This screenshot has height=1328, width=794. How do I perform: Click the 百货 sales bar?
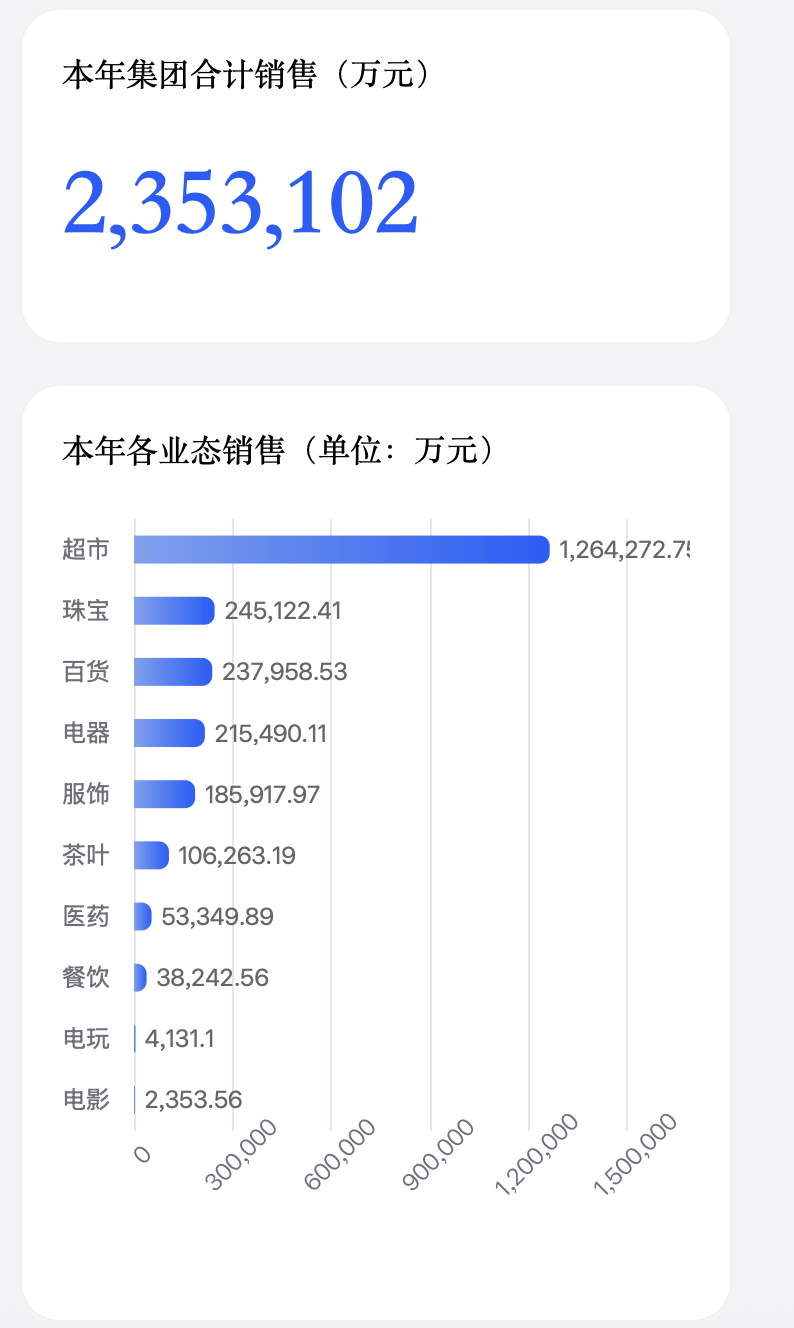tap(172, 672)
